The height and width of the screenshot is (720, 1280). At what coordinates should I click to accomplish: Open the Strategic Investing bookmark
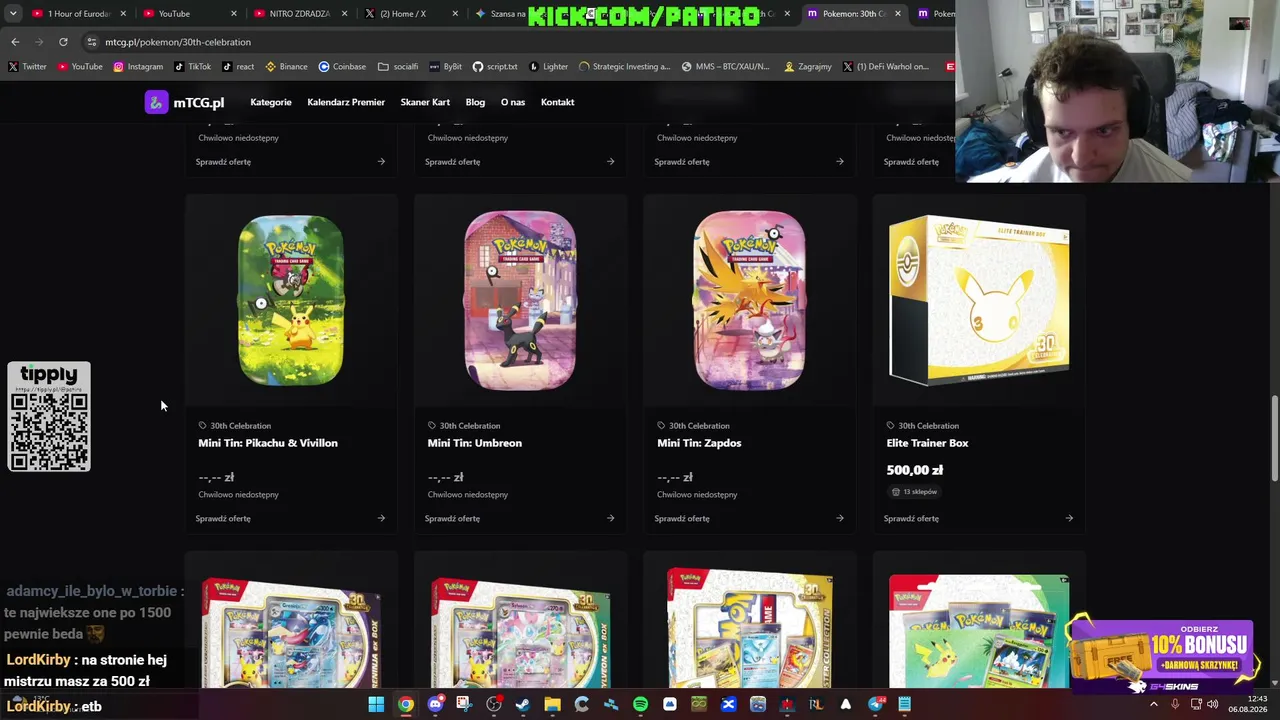625,67
